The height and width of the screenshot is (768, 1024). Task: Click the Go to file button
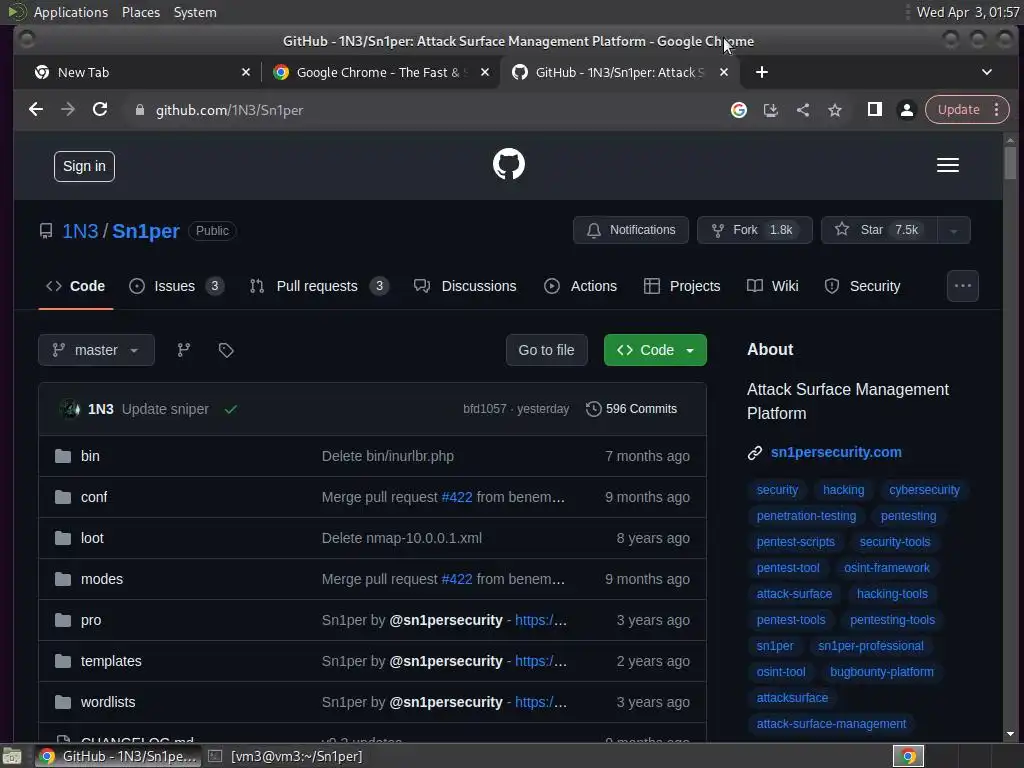click(547, 350)
